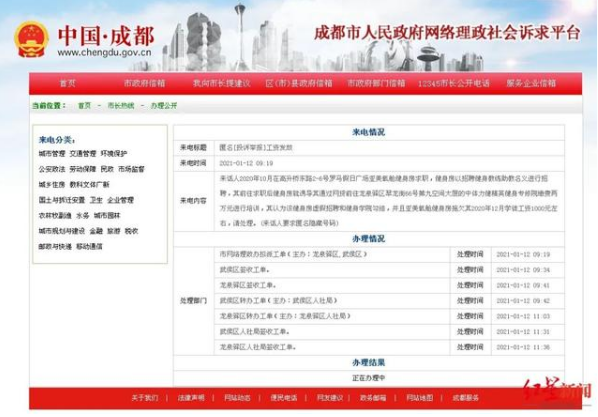Open 服务企业信箱 nav item

pyautogui.click(x=531, y=83)
